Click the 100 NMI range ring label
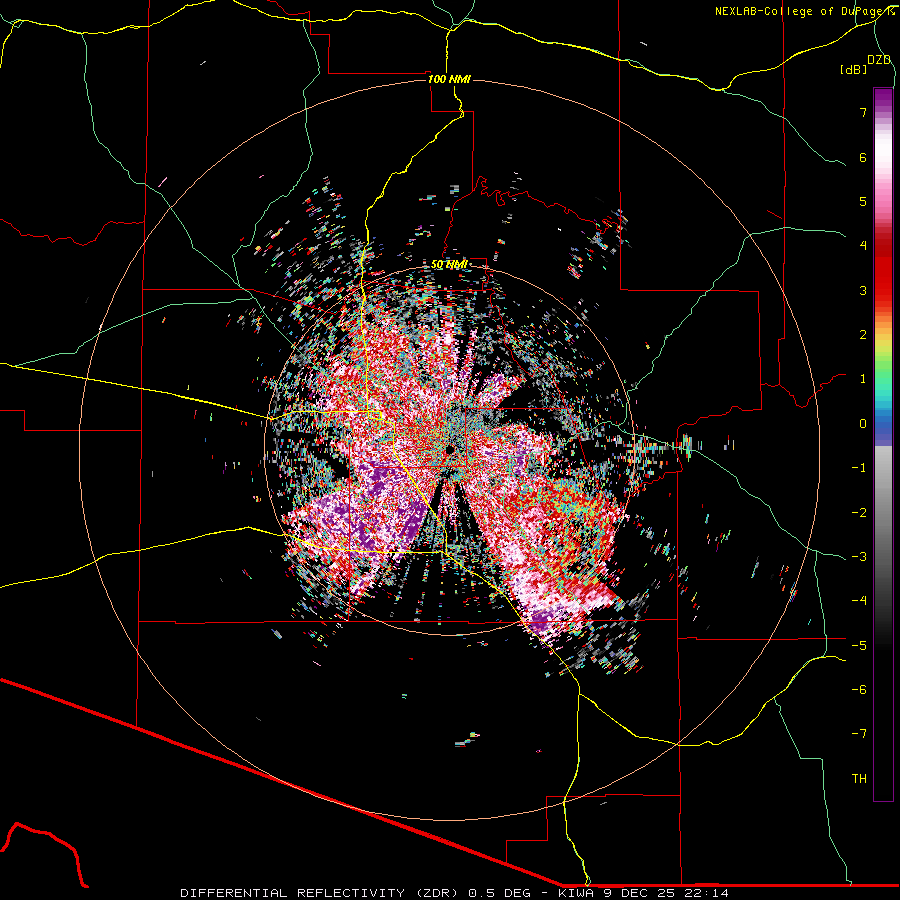900x900 pixels. click(x=449, y=79)
